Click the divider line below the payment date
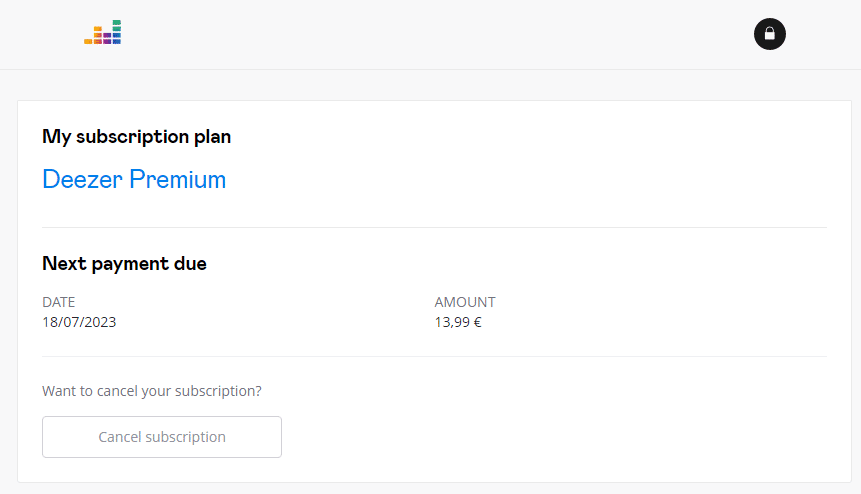 pyautogui.click(x=434, y=356)
